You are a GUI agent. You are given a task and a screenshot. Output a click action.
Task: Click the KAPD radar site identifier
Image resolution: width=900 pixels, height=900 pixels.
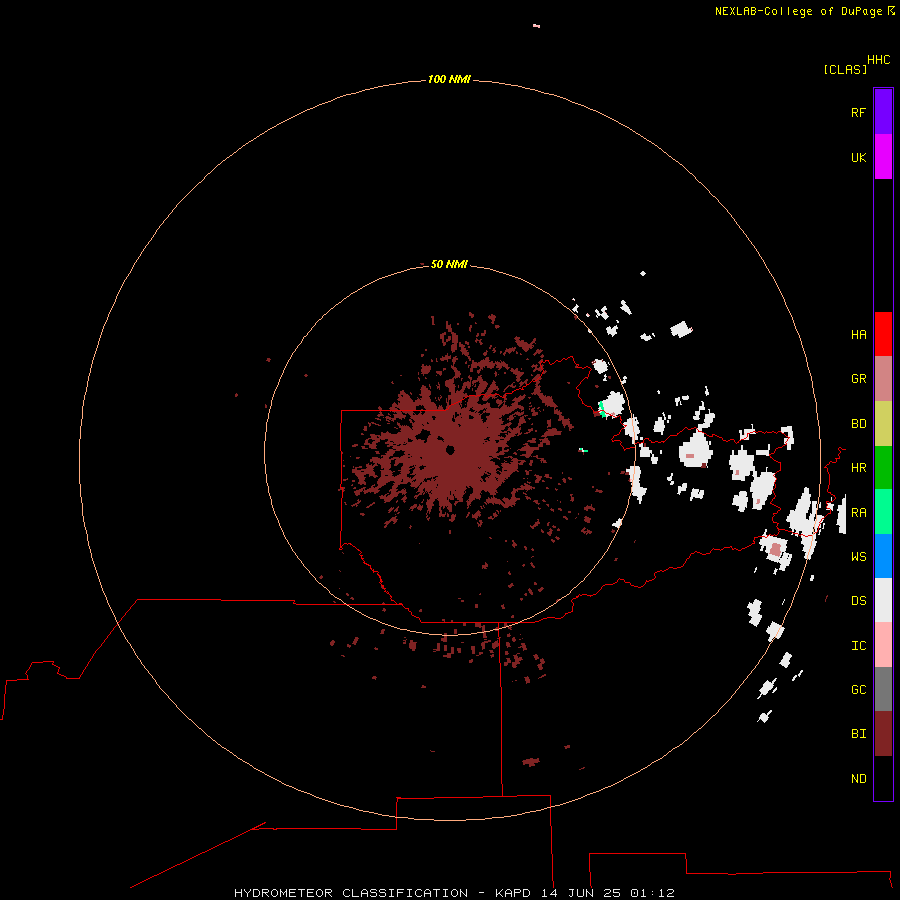pos(513,893)
